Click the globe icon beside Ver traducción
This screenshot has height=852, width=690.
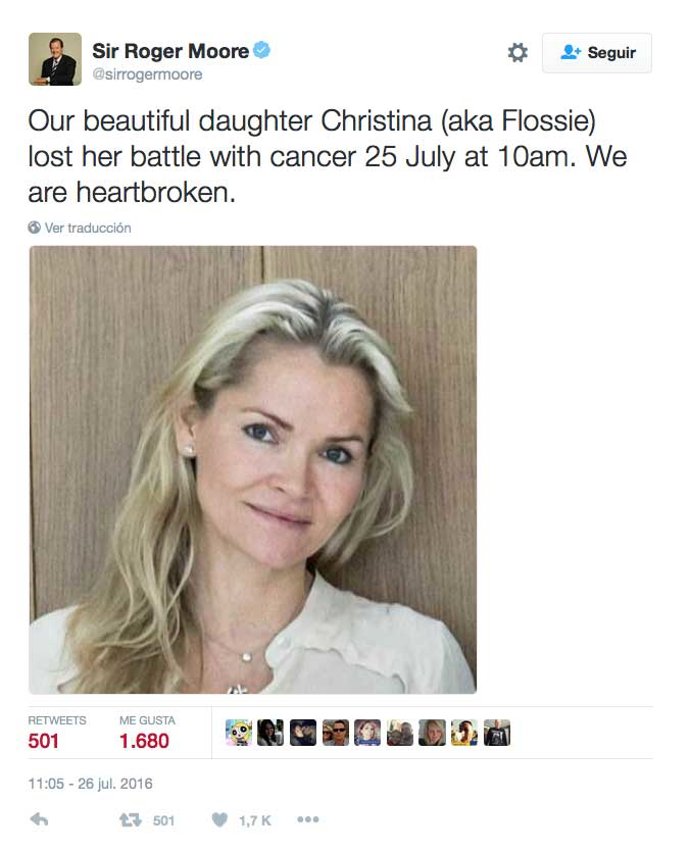[x=35, y=228]
